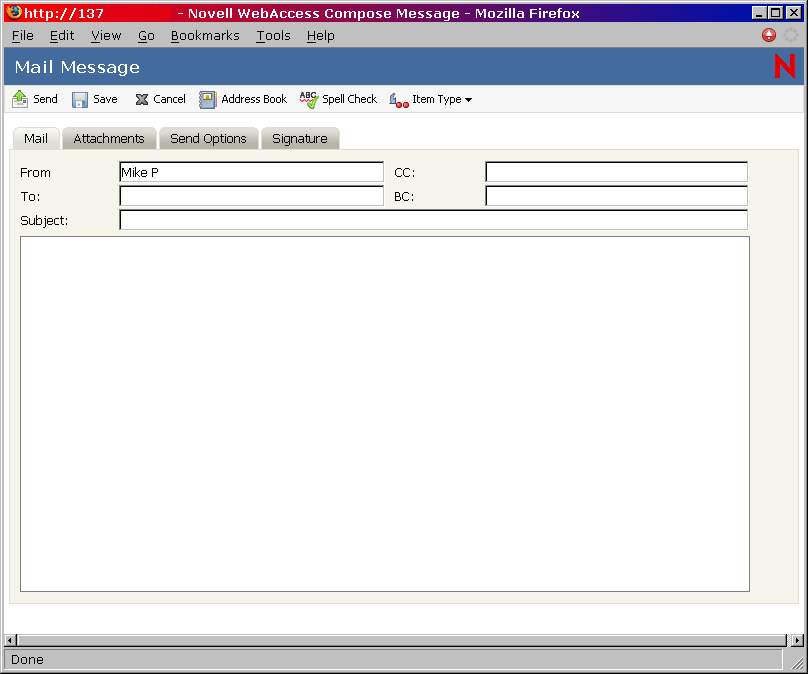808x674 pixels.
Task: Open the Go menu
Action: click(146, 36)
